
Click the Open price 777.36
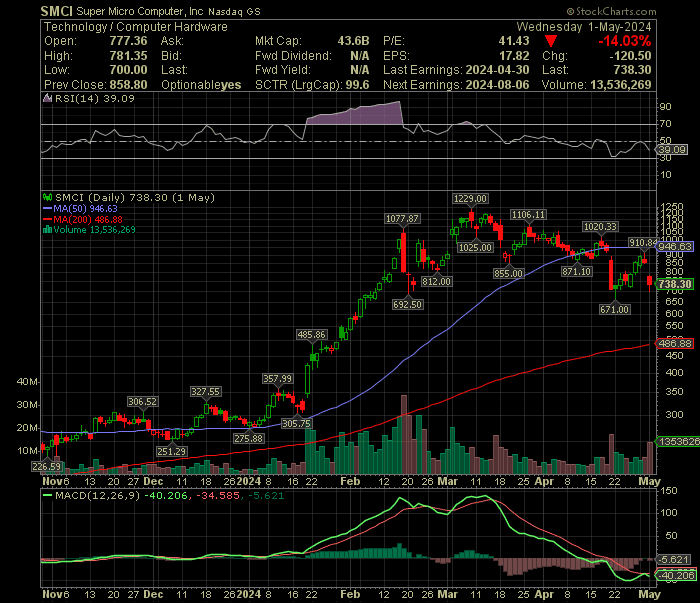(x=129, y=41)
